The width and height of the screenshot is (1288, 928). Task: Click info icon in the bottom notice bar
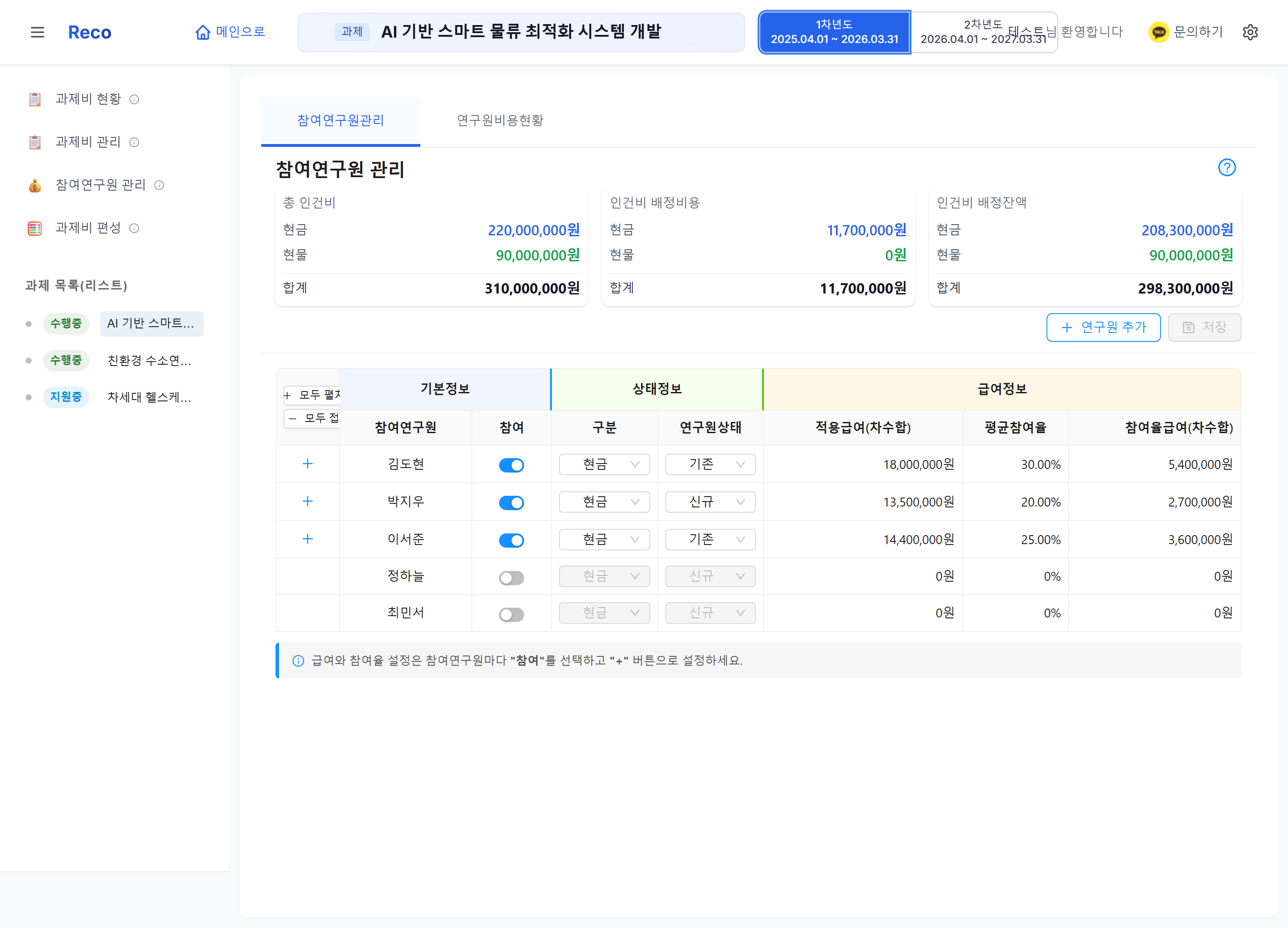click(298, 661)
